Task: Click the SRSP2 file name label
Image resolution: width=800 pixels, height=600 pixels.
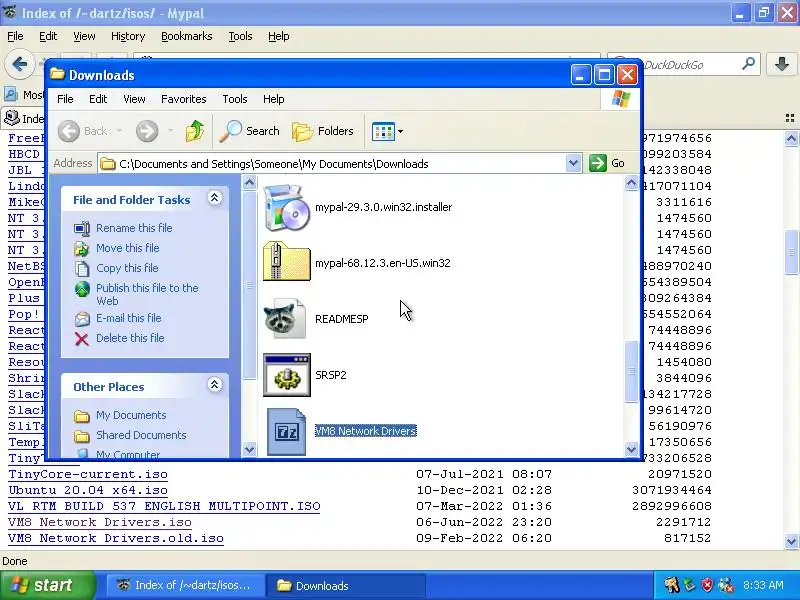Action: [331, 375]
